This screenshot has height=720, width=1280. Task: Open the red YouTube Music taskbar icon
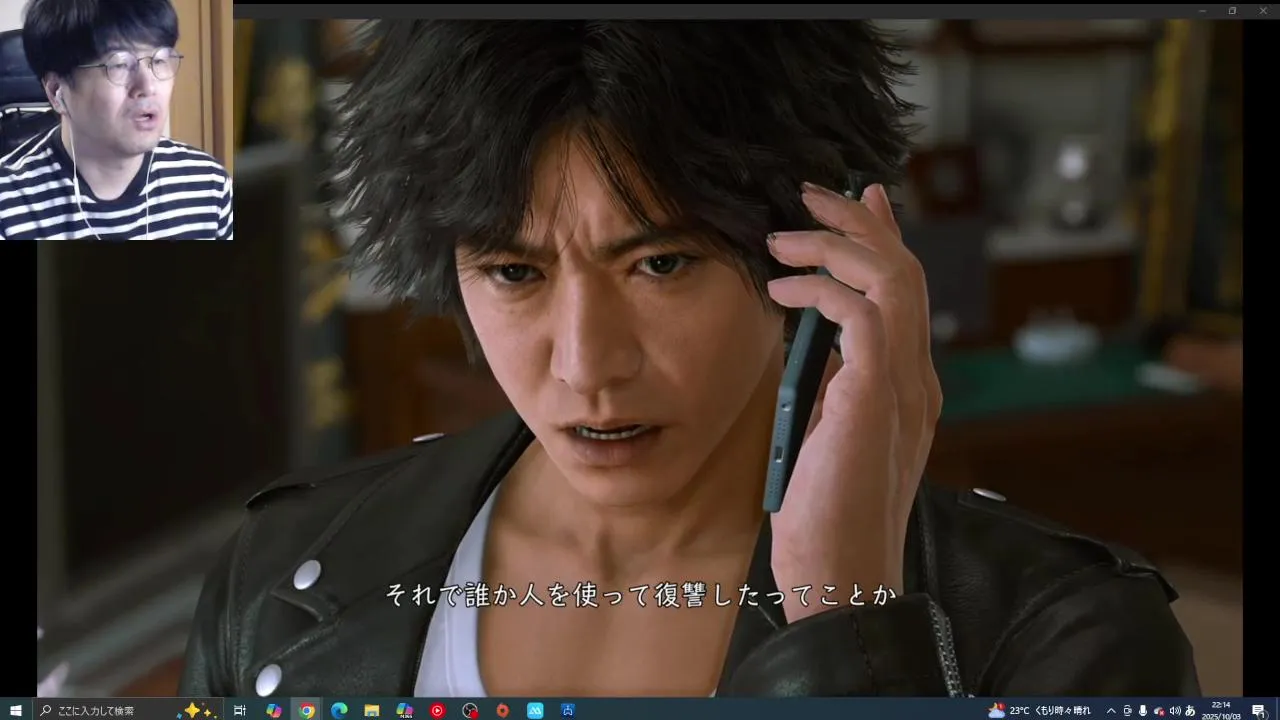point(437,710)
